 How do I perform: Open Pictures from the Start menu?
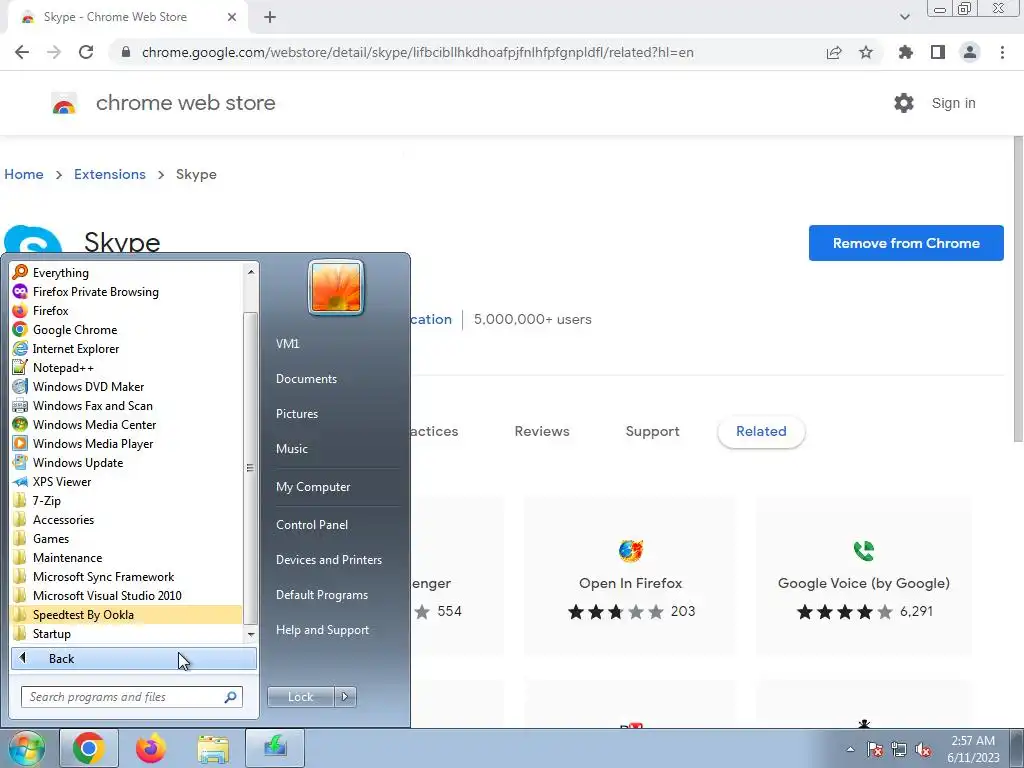(x=296, y=413)
